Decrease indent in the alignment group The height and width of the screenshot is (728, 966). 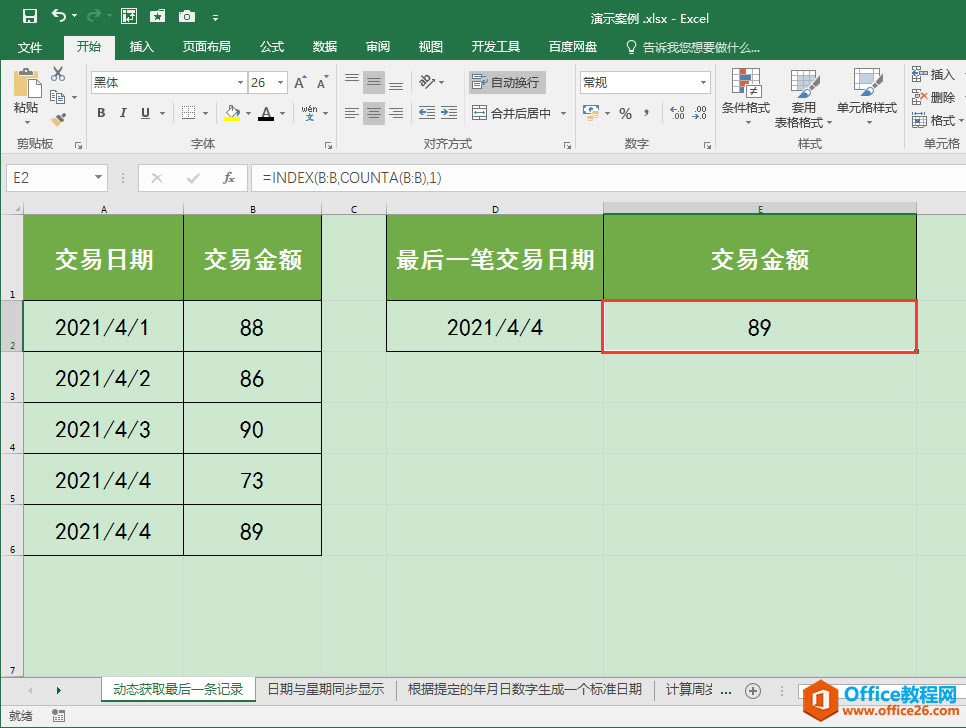click(427, 113)
